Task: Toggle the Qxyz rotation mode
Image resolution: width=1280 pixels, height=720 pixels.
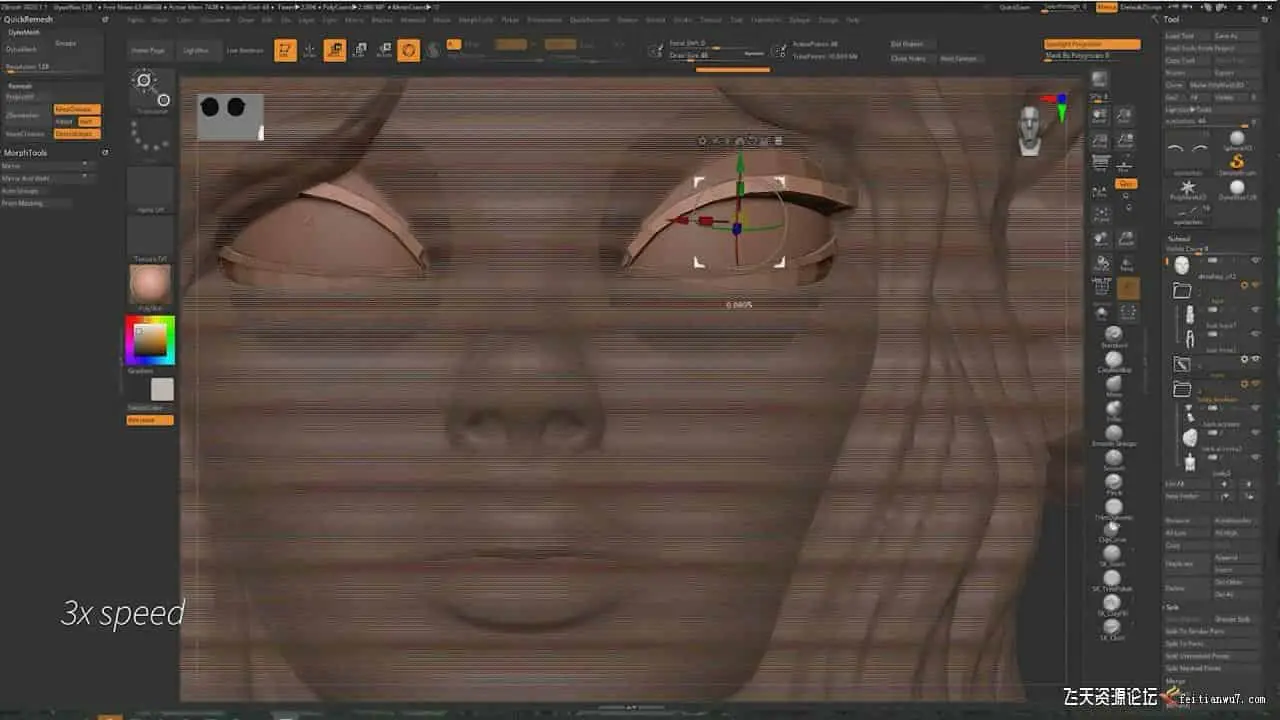Action: coord(1127,184)
